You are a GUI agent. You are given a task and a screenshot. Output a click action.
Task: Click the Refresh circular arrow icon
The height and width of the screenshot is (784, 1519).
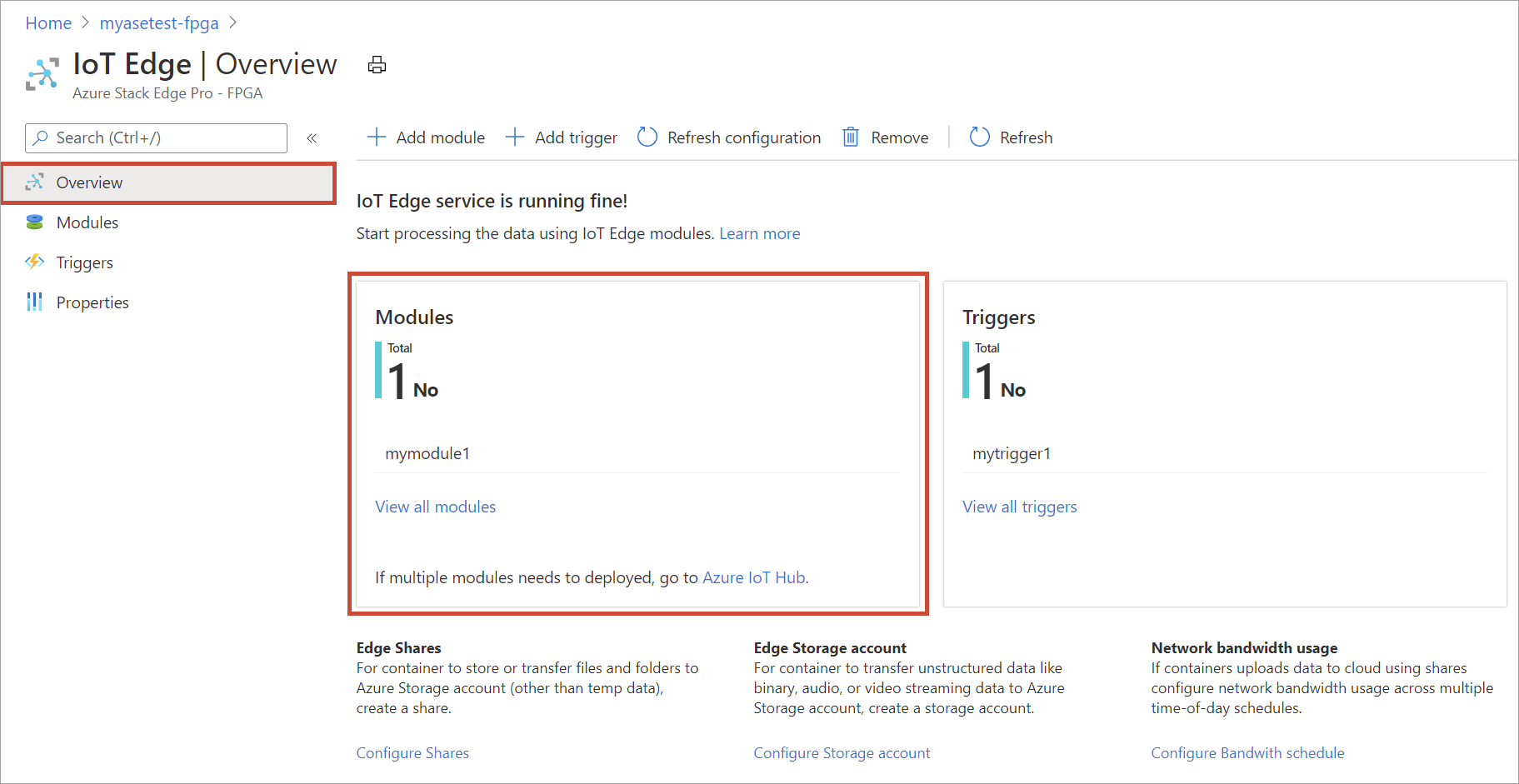[x=980, y=137]
